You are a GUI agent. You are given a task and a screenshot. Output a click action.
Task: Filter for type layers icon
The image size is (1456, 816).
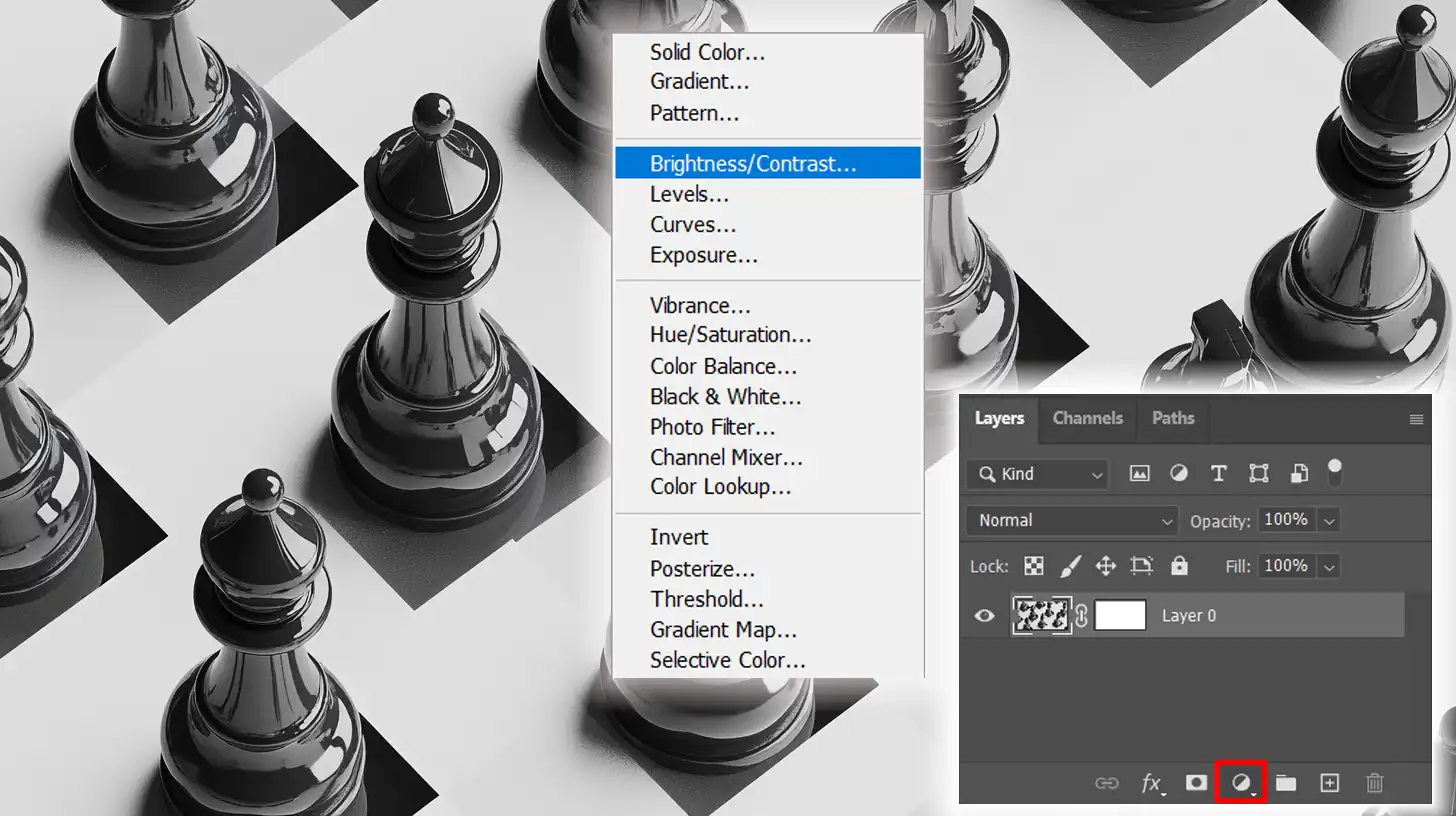(1218, 474)
